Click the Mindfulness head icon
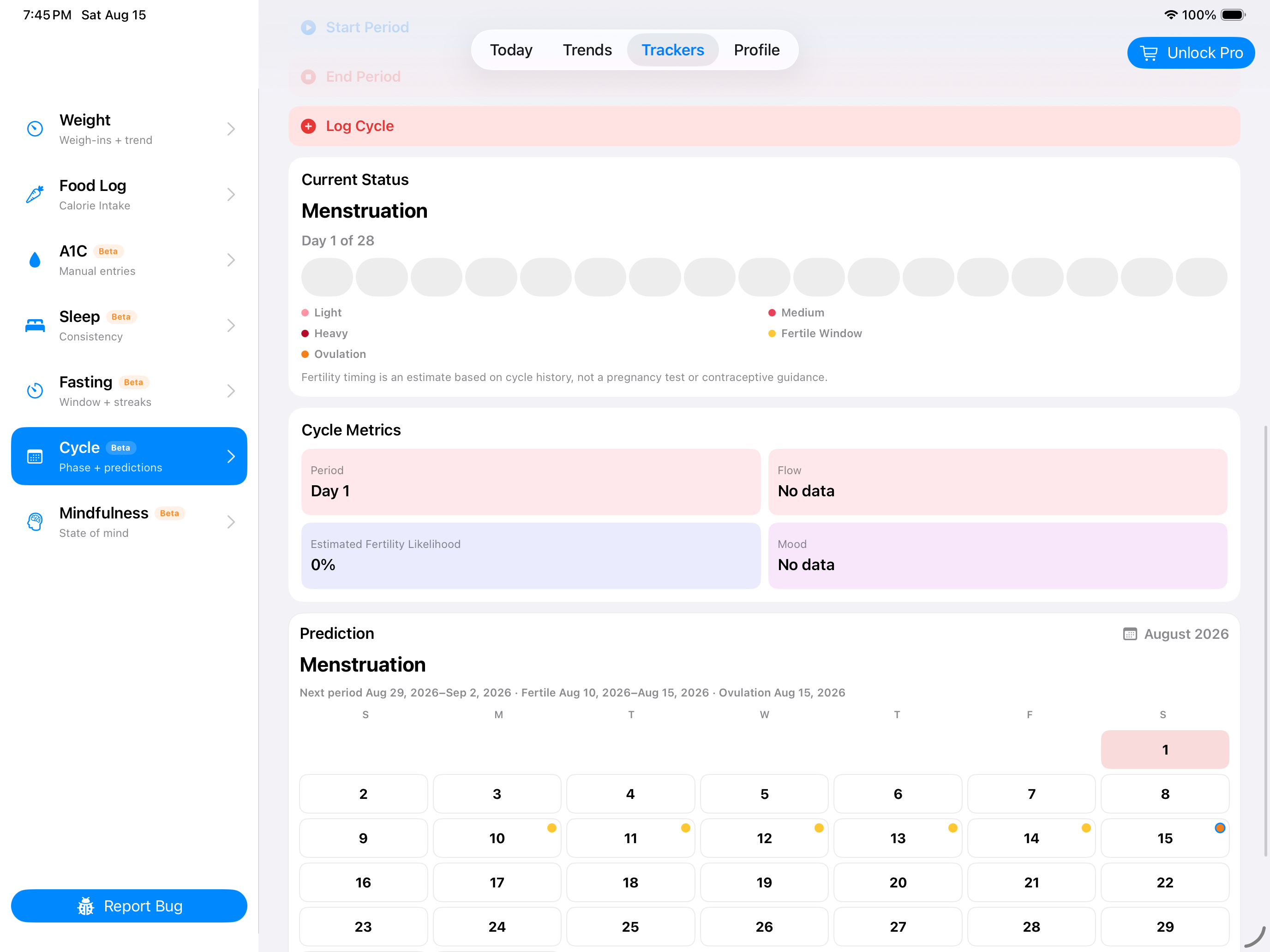 coord(35,522)
